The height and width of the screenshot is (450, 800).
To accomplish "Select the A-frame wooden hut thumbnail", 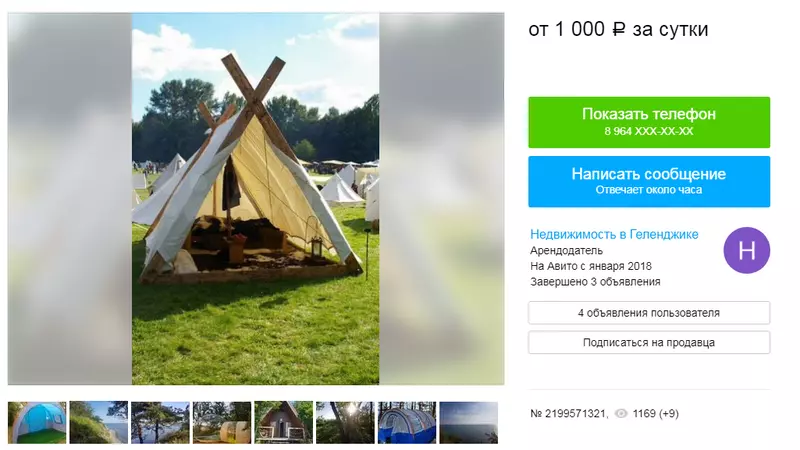I will point(284,422).
